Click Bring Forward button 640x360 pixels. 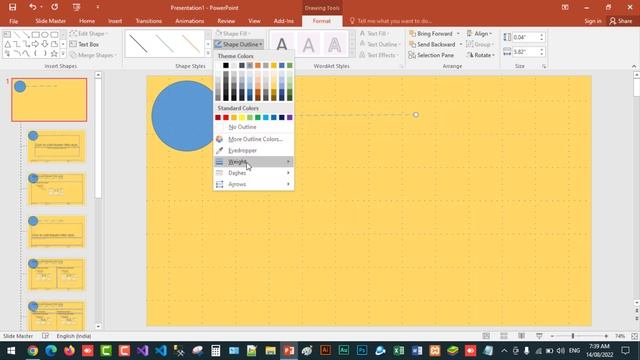pos(431,33)
